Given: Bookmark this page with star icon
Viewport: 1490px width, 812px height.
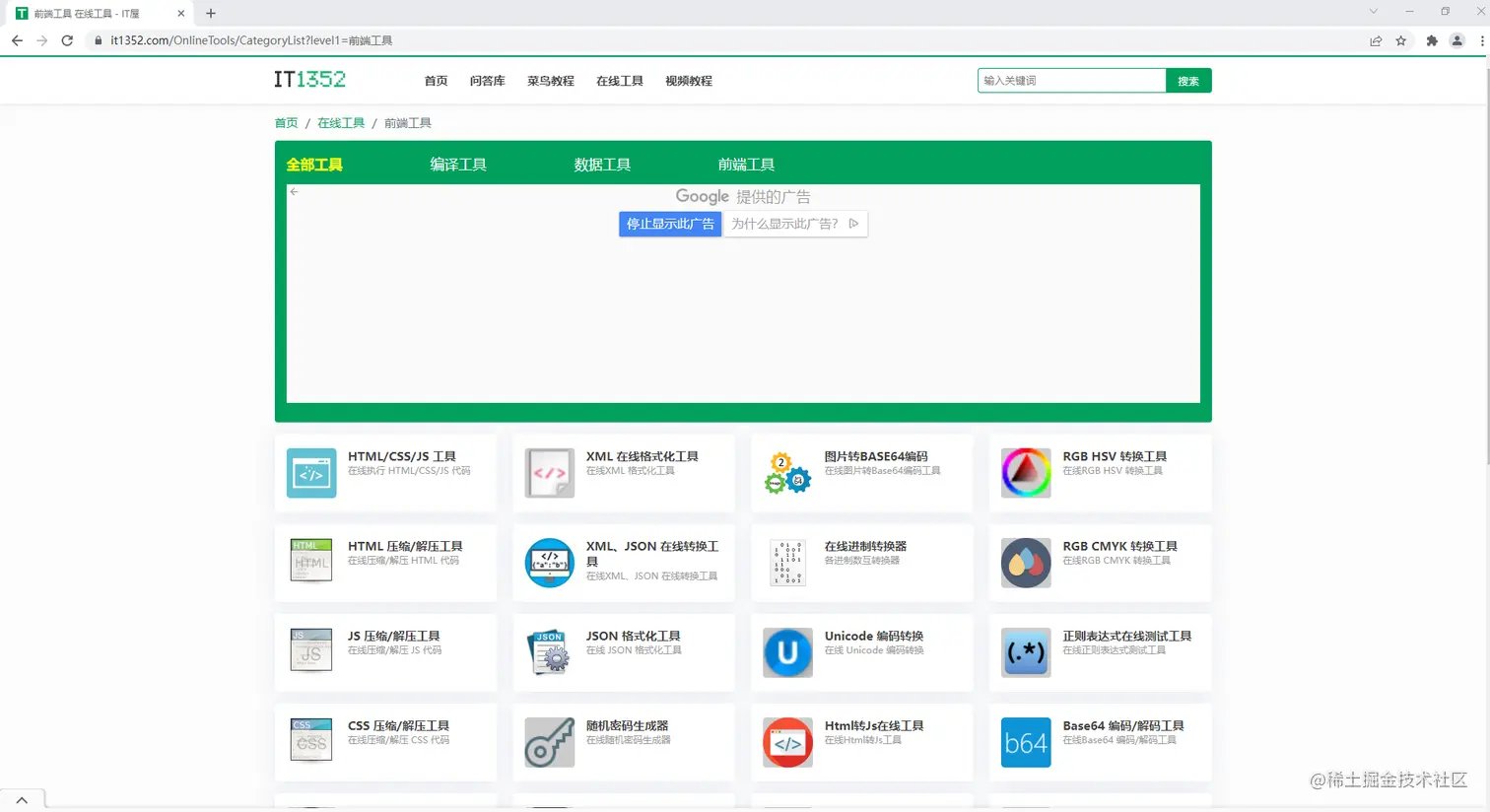Looking at the screenshot, I should 1401,40.
